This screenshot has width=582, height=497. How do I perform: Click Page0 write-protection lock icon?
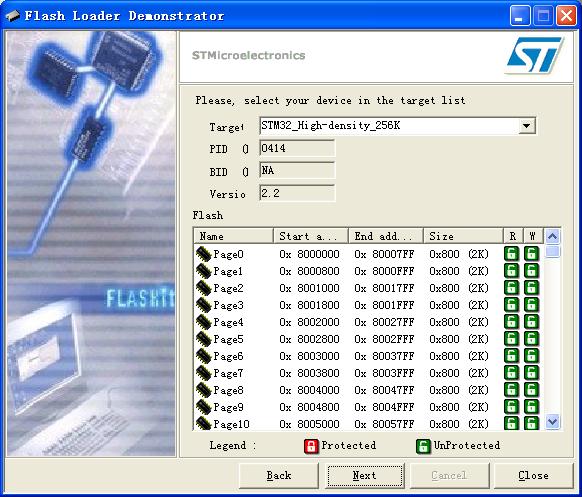coord(532,254)
